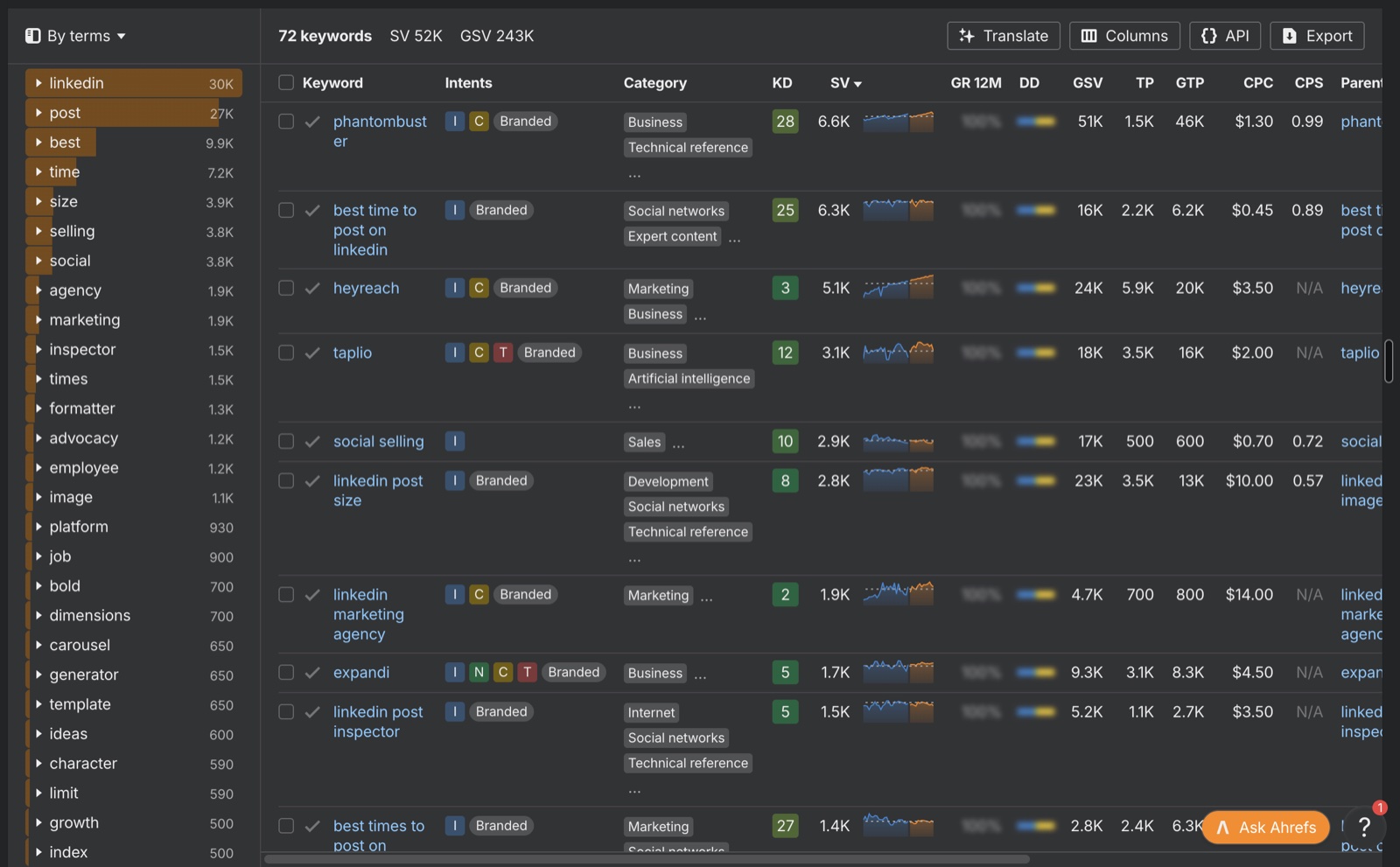Click the Ask Ahrefs button
Viewport: 1400px width, 867px height.
pyautogui.click(x=1265, y=827)
